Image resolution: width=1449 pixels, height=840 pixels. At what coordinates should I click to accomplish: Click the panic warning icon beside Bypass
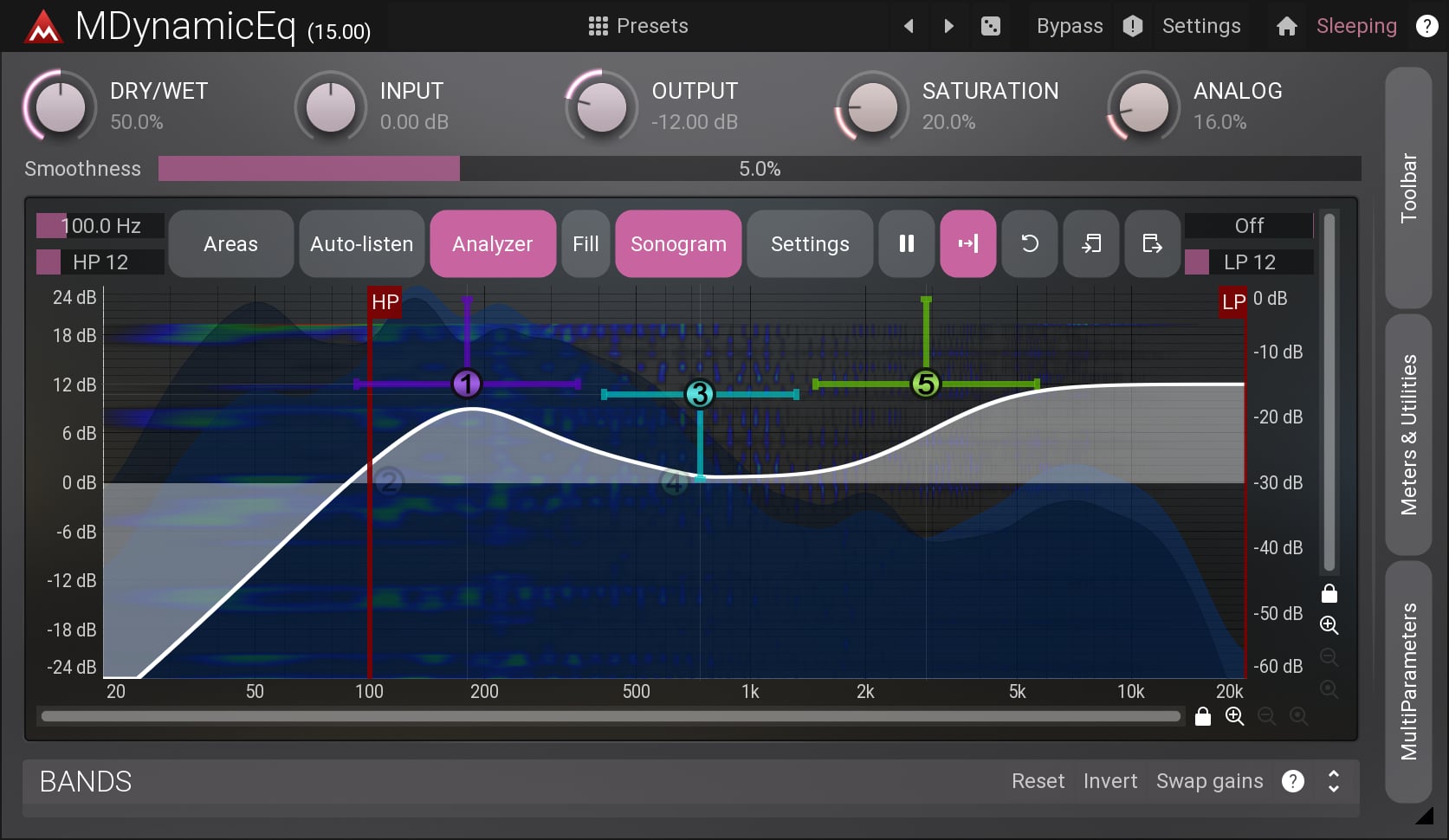point(1133,26)
